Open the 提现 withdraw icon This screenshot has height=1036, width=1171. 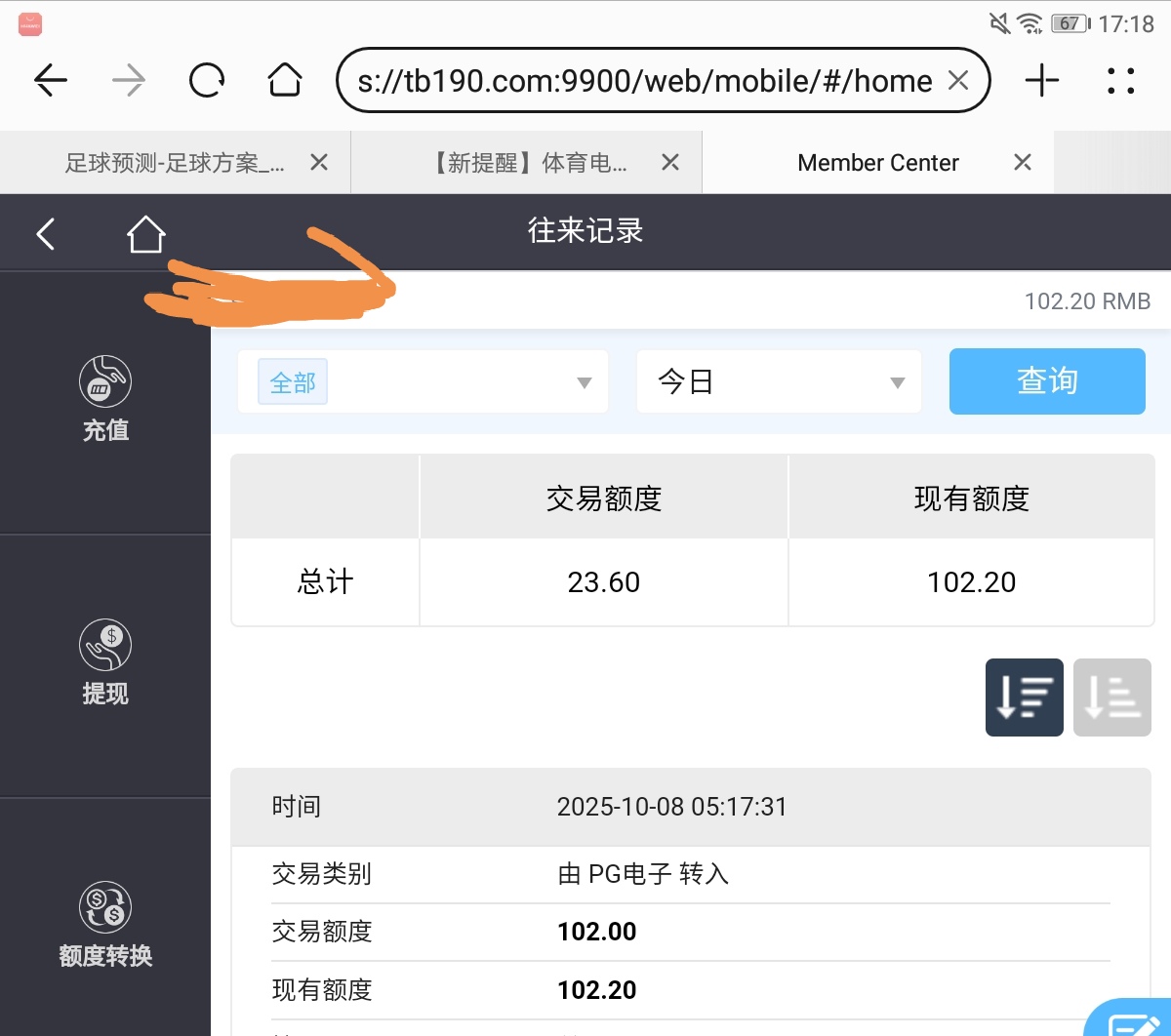105,645
